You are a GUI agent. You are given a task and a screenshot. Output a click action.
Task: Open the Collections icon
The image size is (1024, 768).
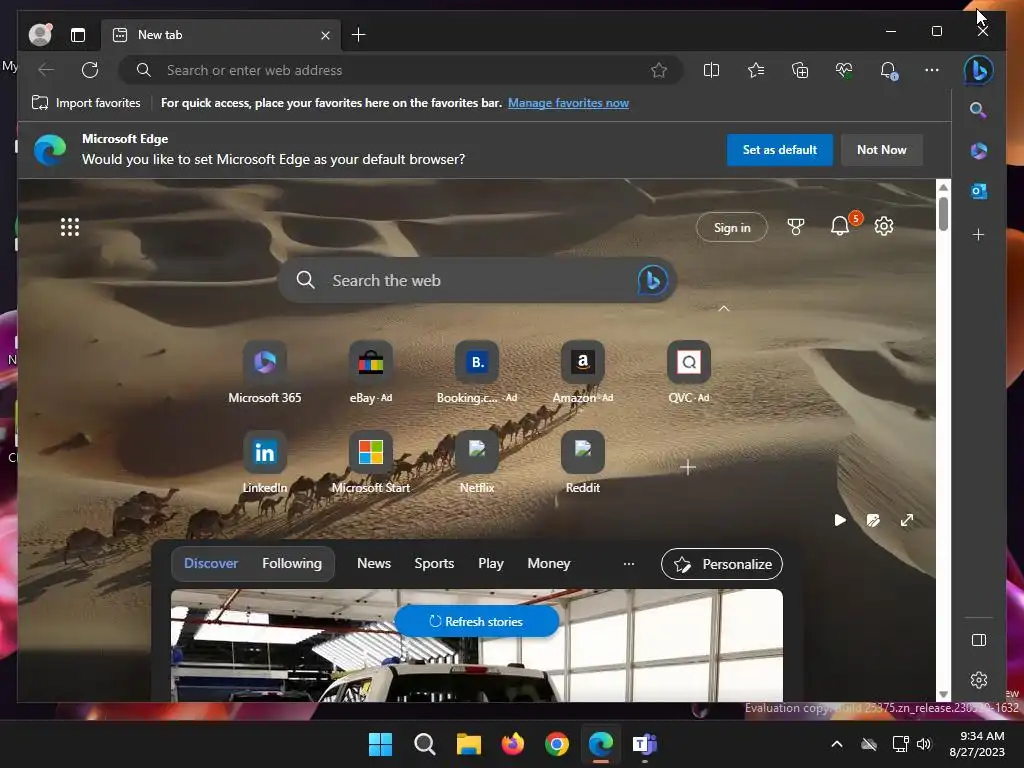click(x=800, y=70)
